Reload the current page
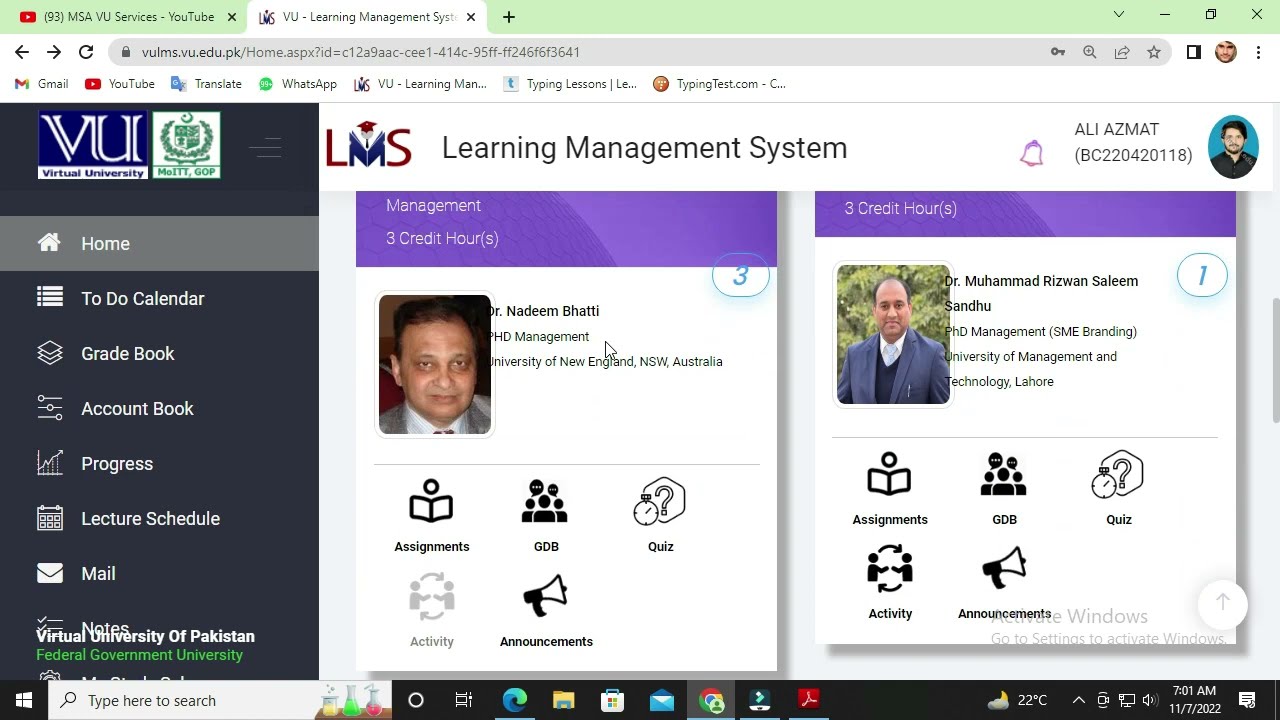The image size is (1280, 720). tap(86, 52)
